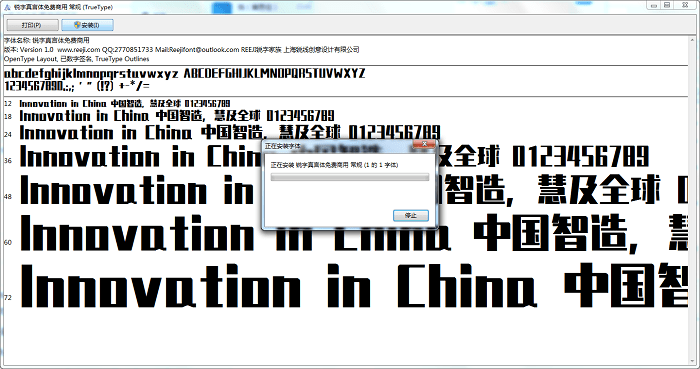Click the version info line with www.reeji.com
The width and height of the screenshot is (700, 369).
(x=182, y=50)
